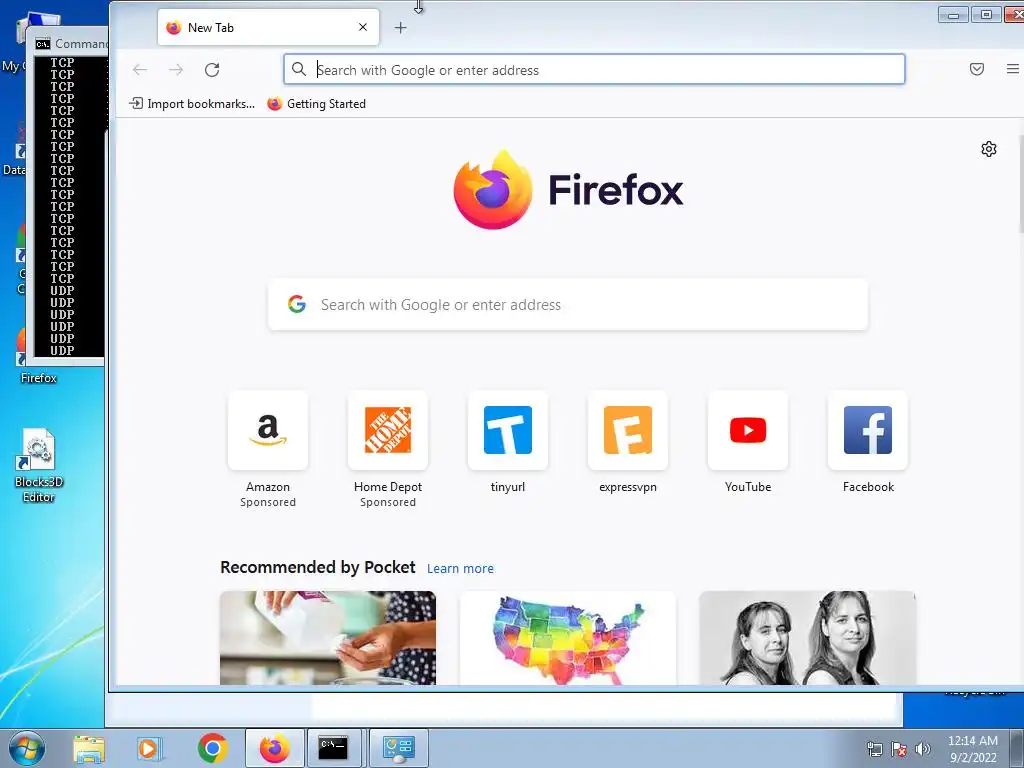Screen dimensions: 1024x768
Task: Open new tab personalize gear settings
Action: [989, 149]
